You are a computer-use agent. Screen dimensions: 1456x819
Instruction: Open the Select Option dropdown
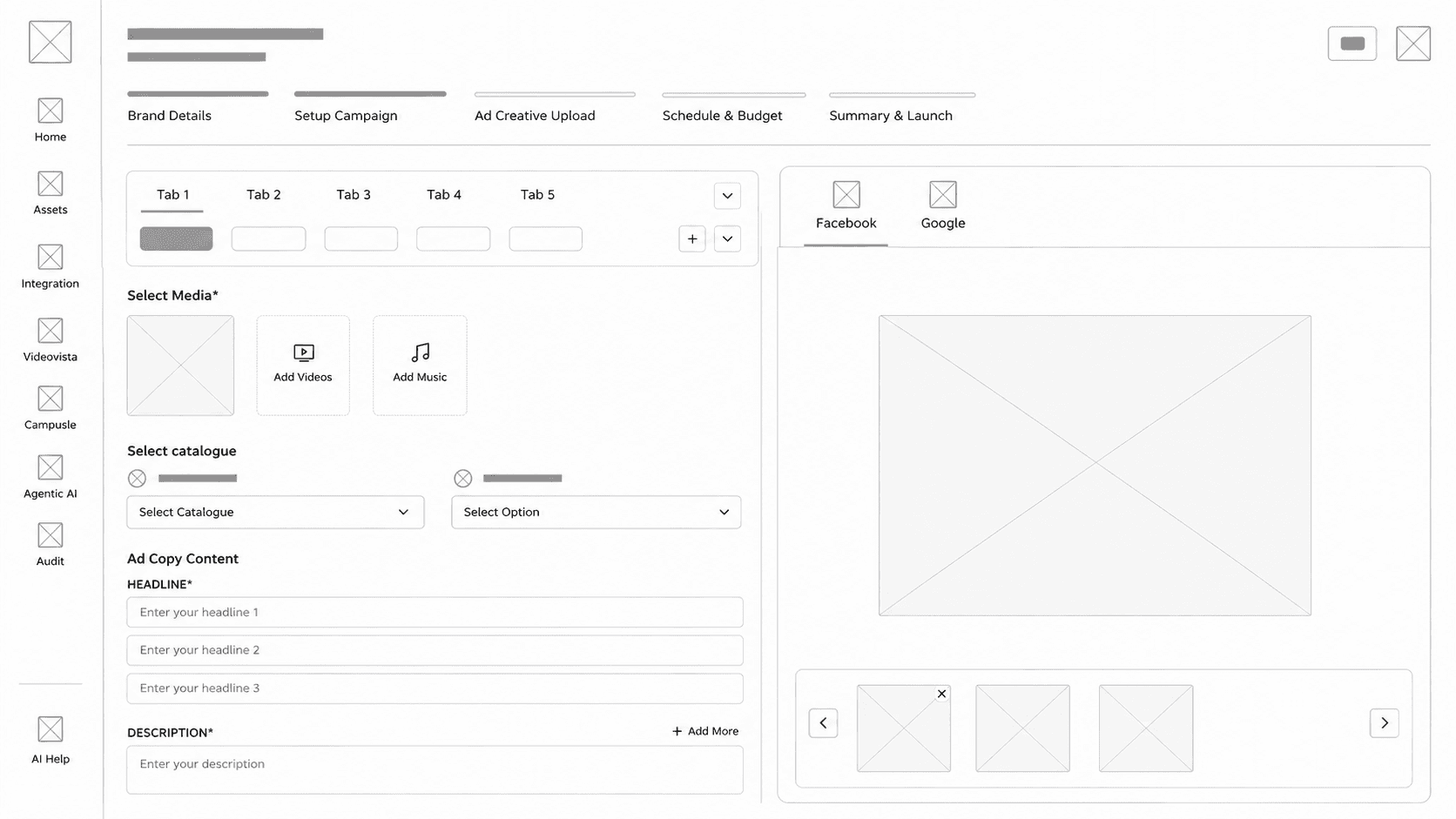pyautogui.click(x=596, y=512)
